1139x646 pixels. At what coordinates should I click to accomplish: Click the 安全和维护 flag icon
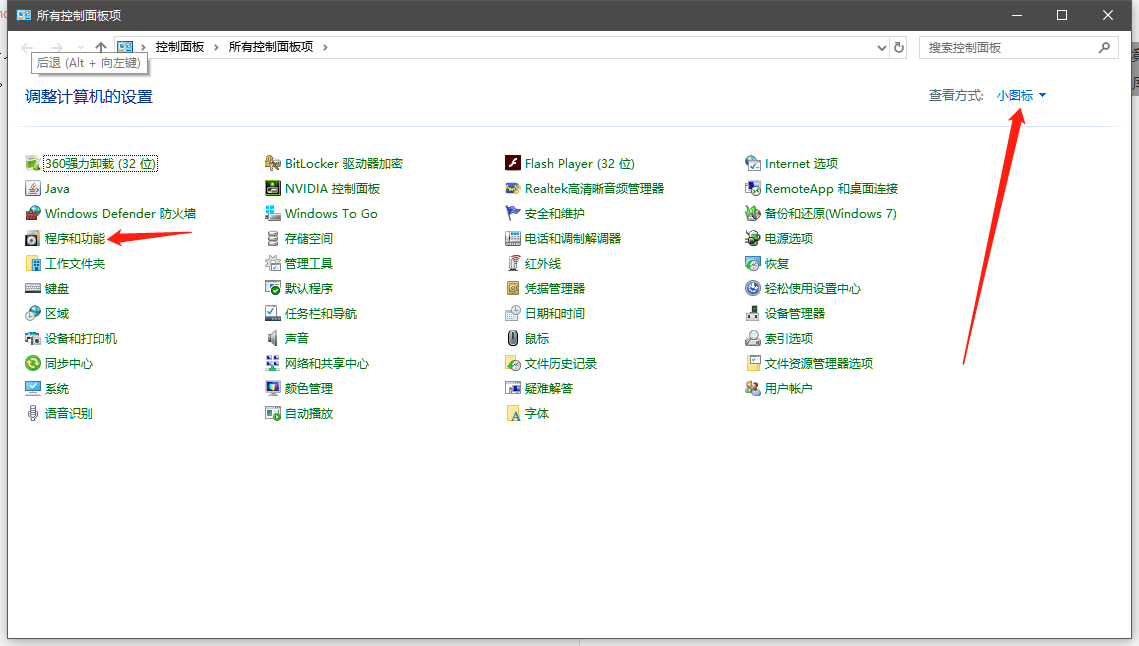coord(513,214)
